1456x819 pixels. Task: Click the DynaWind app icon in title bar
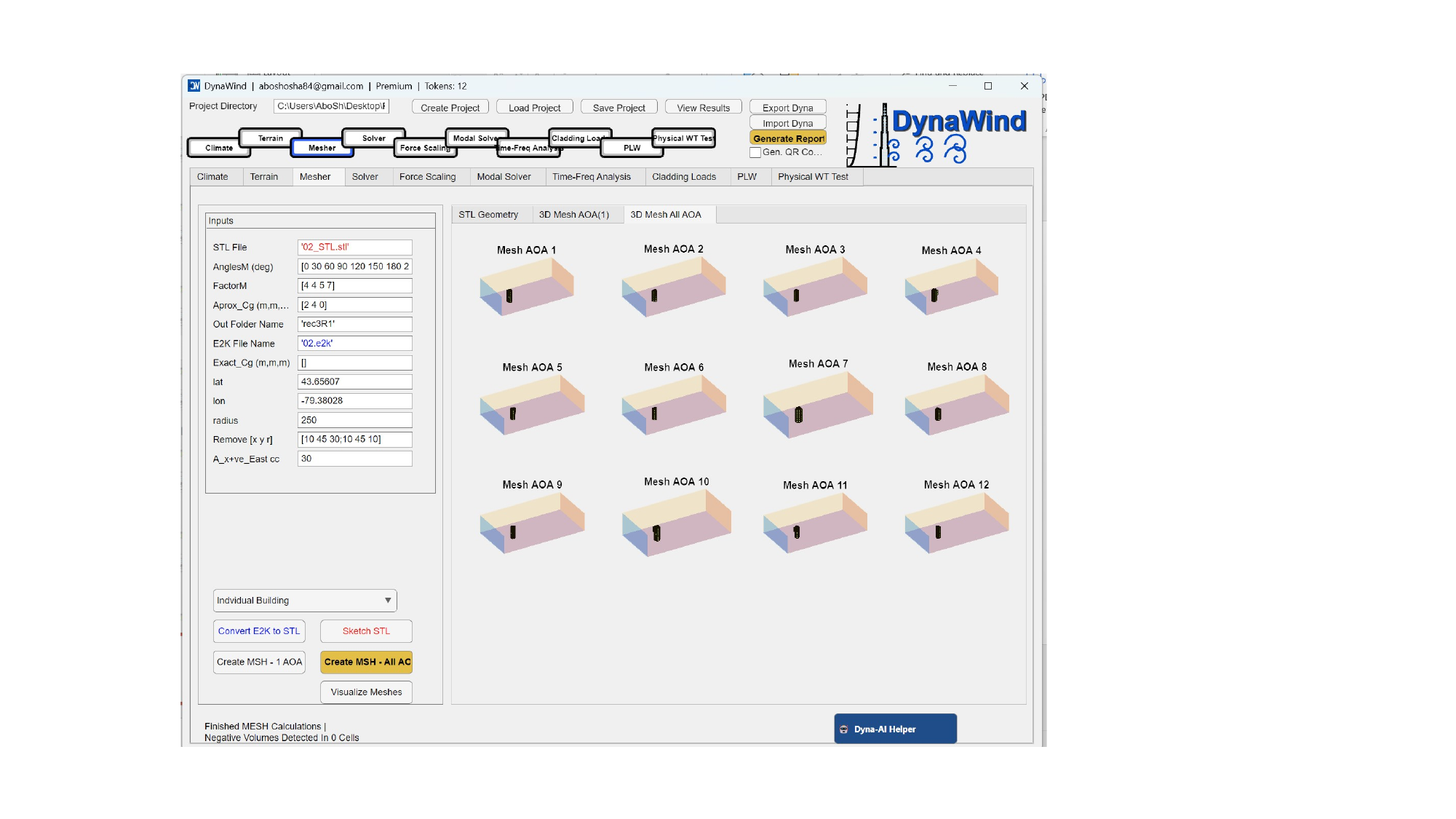point(194,86)
